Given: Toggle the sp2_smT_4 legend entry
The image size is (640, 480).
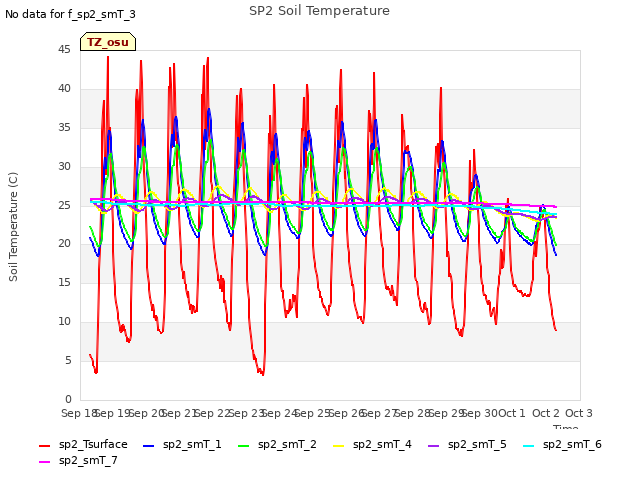Looking at the screenshot, I should 372,444.
